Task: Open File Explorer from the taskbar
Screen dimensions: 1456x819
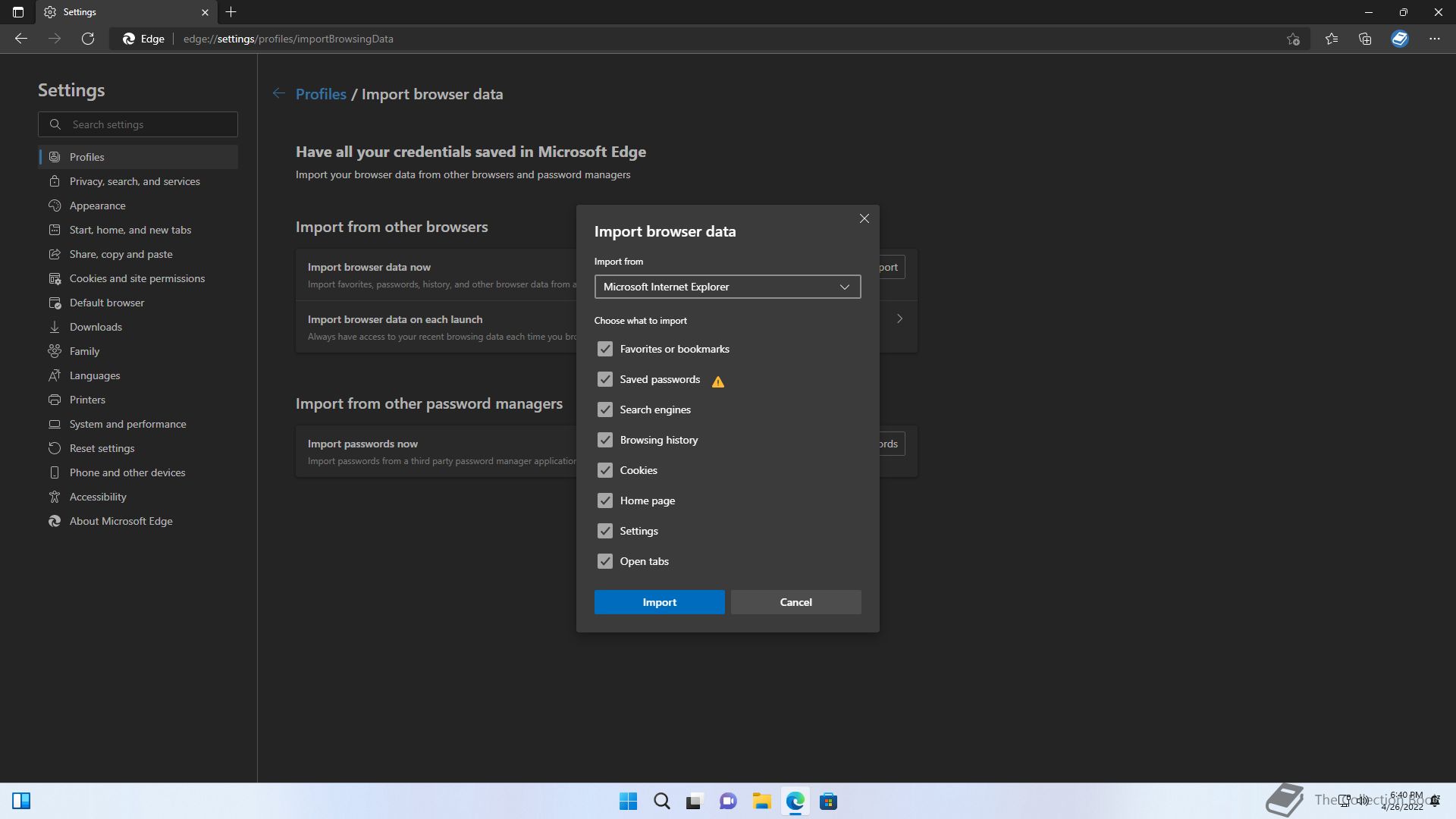Action: coord(761,801)
